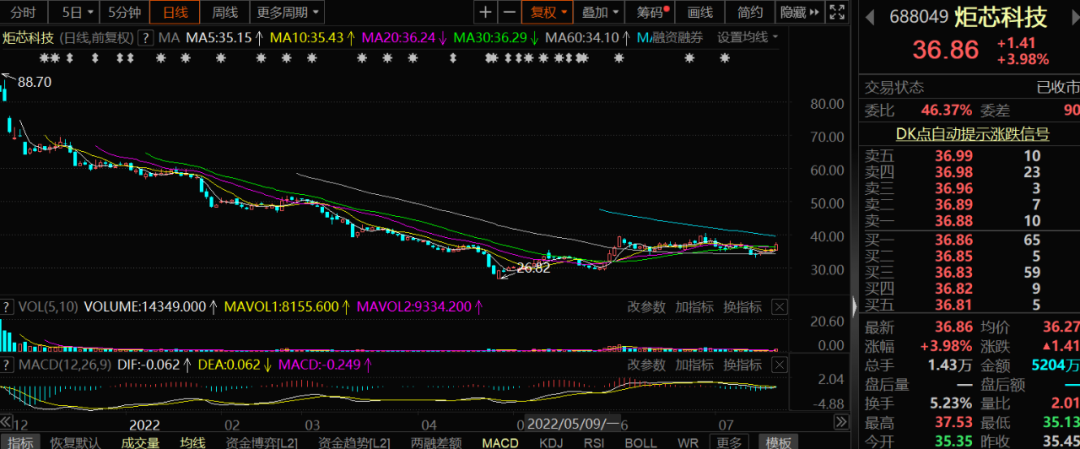Close the MACD indicator panel

pos(779,364)
